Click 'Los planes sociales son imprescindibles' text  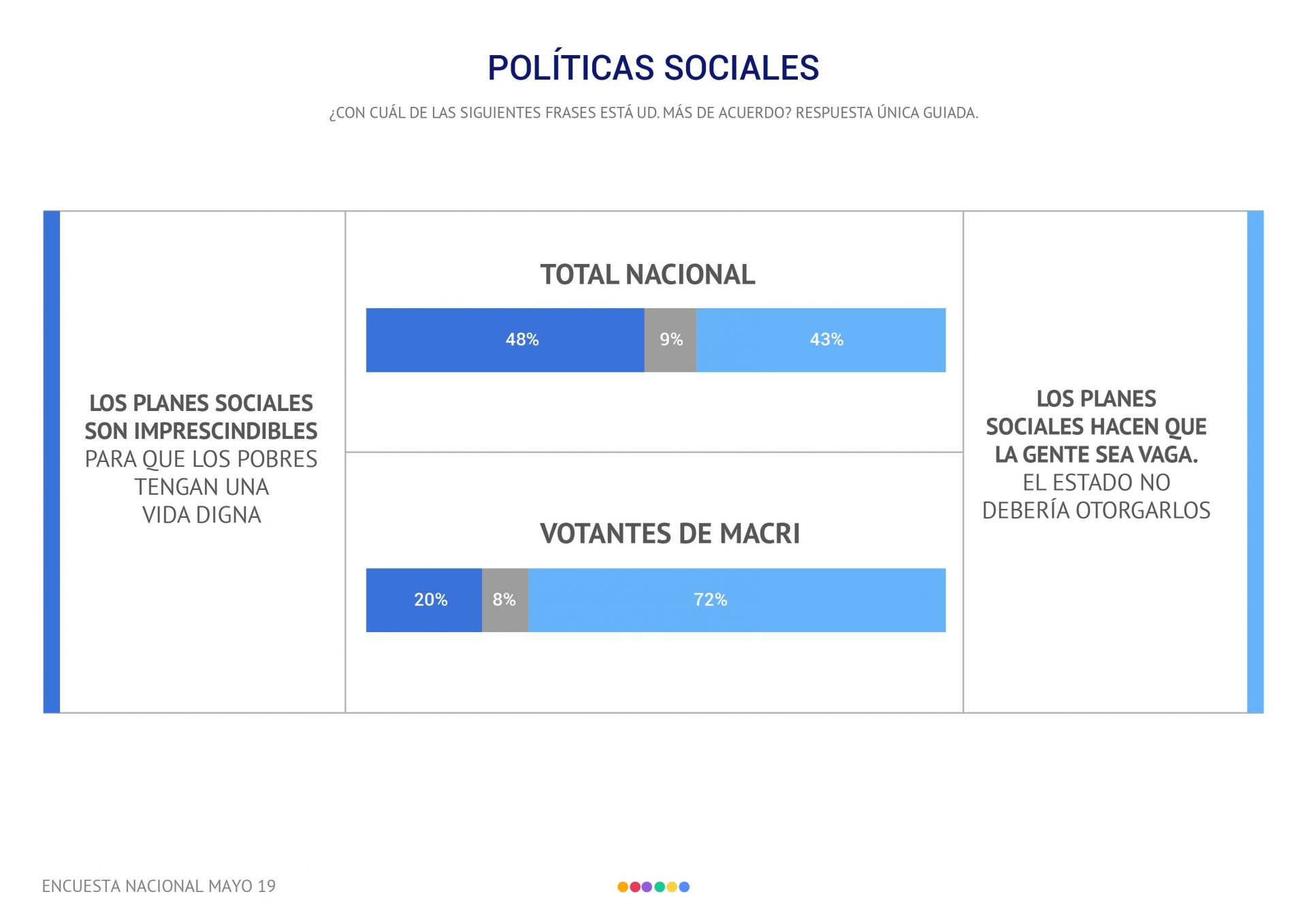point(201,416)
